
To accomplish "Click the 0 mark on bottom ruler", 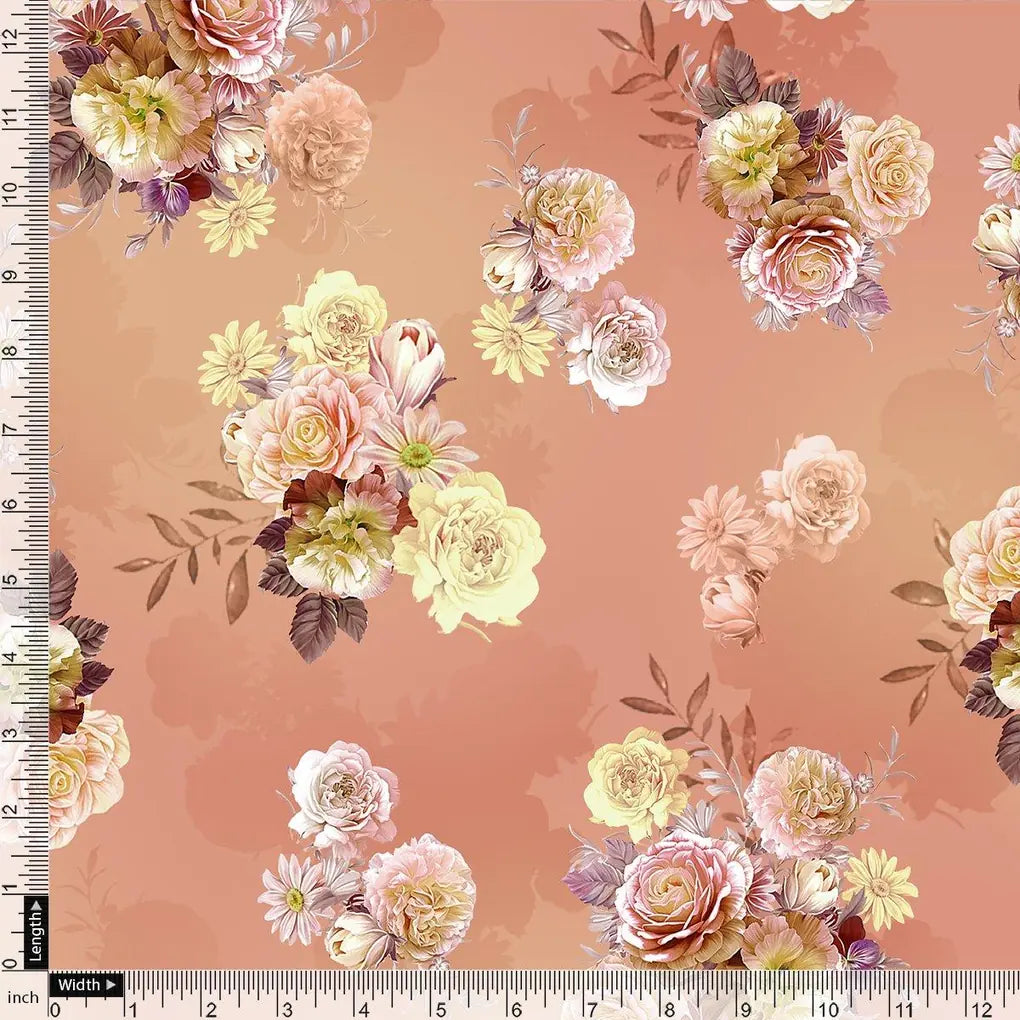I will click(x=55, y=1009).
